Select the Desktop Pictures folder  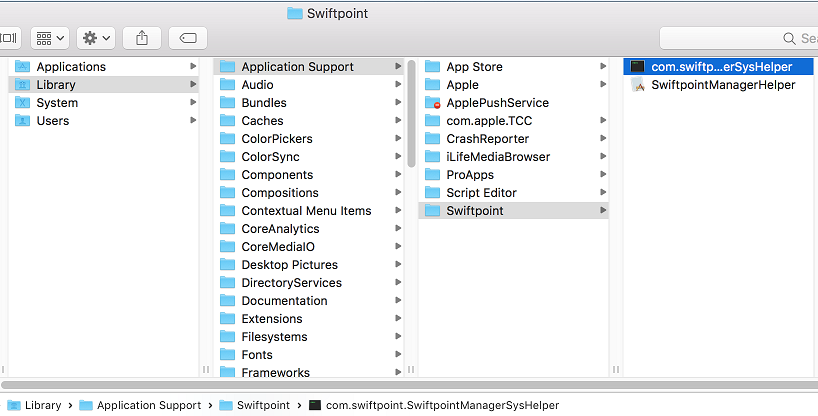[309, 265]
